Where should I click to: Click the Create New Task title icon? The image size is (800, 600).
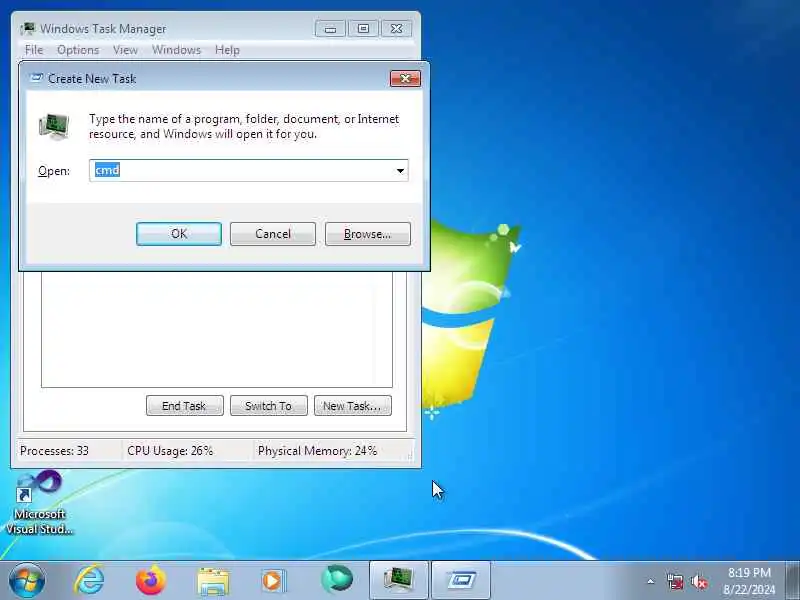pyautogui.click(x=36, y=78)
